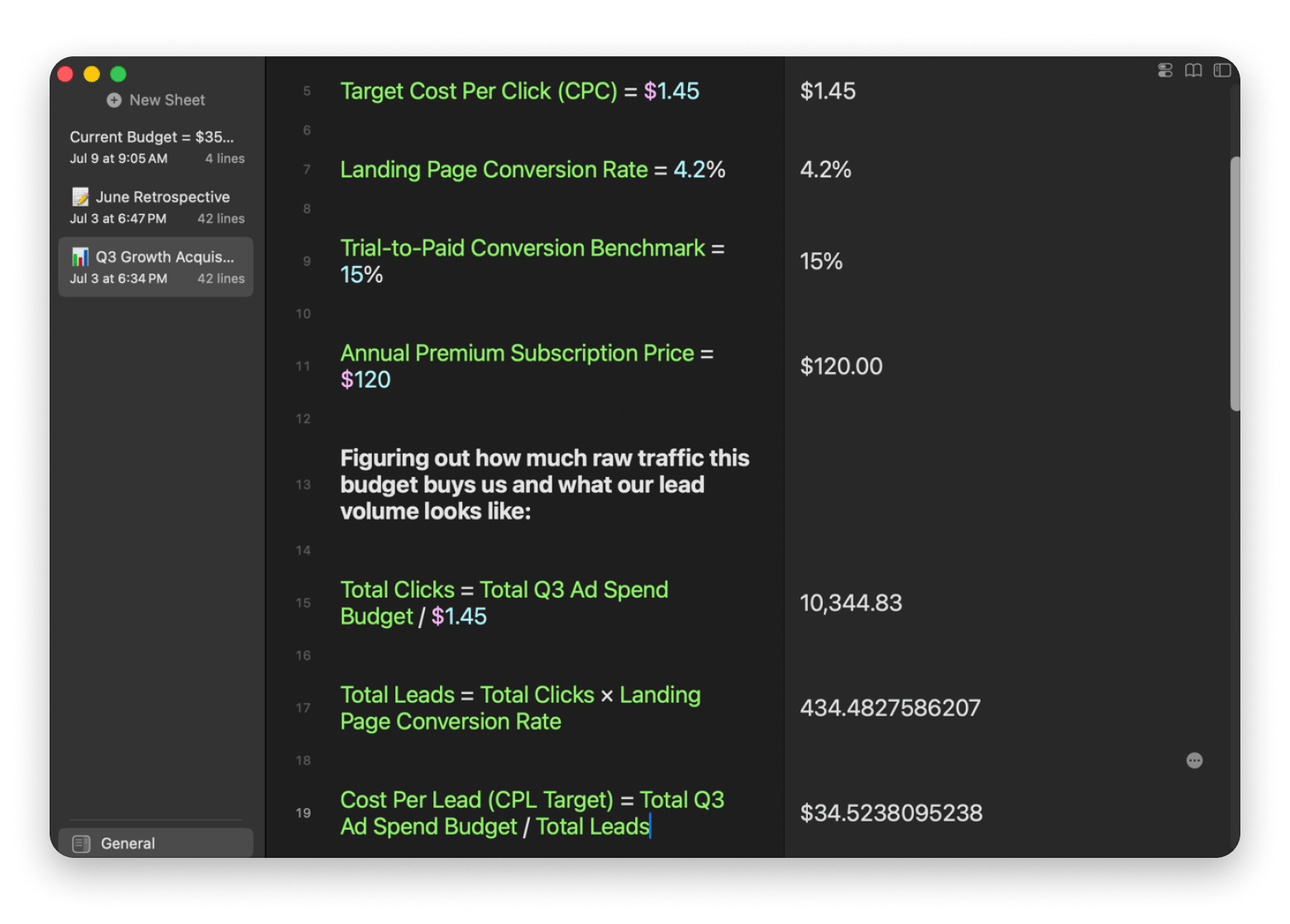The image size is (1290, 924).
Task: Click the vertical scrollbar of the sheet editor
Action: pos(1235,283)
